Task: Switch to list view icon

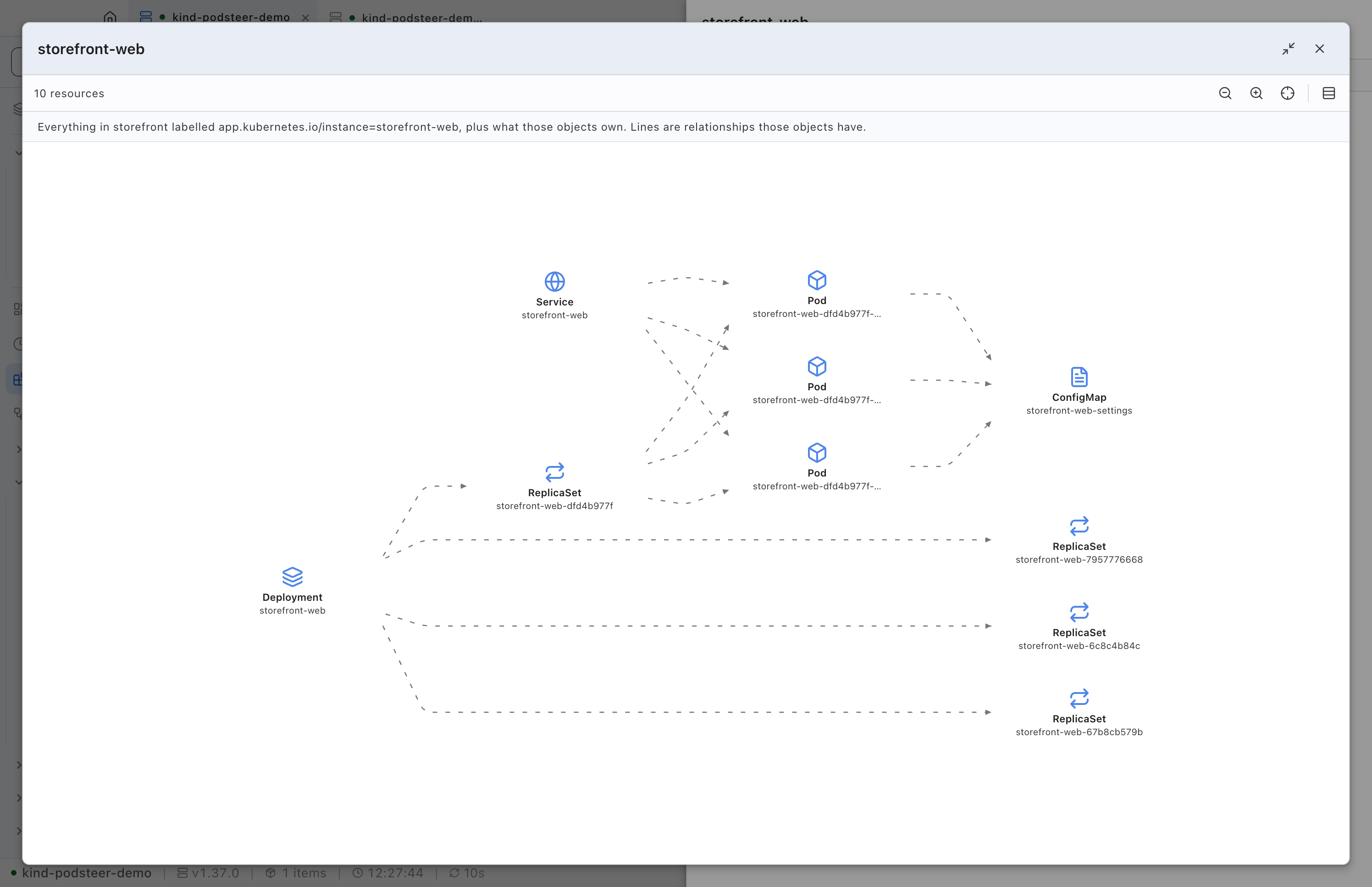Action: 1329,93
